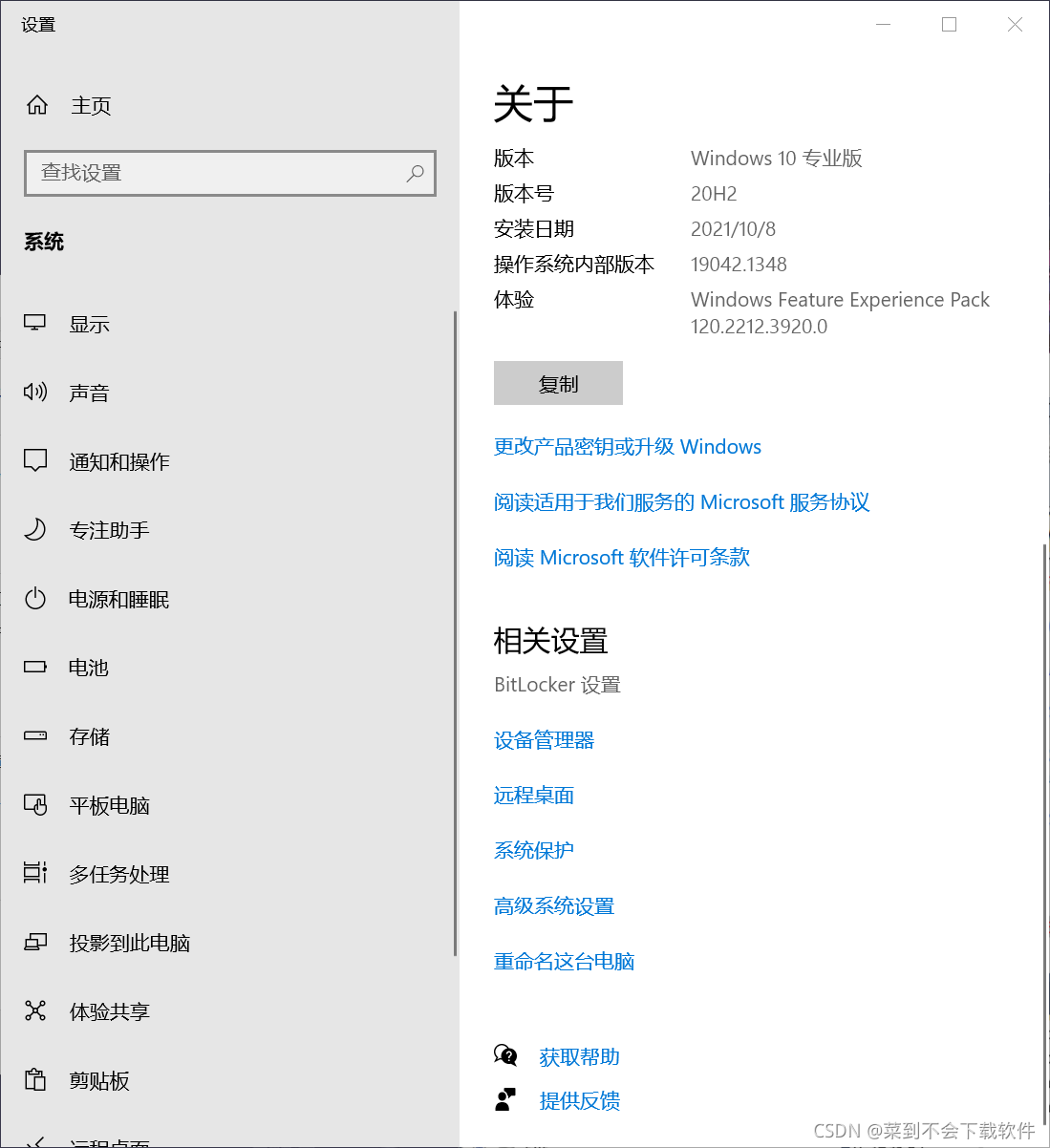Open 远程桌面 link
The image size is (1050, 1148).
point(534,795)
